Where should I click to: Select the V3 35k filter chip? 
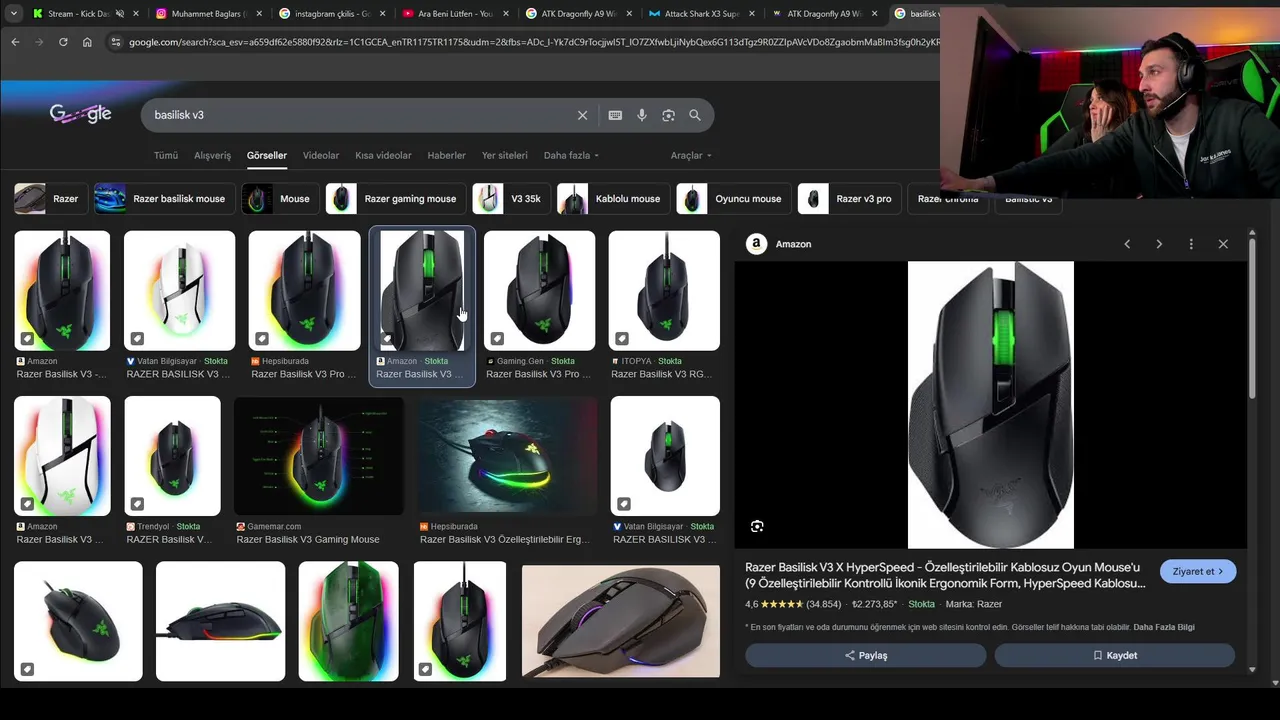click(510, 199)
